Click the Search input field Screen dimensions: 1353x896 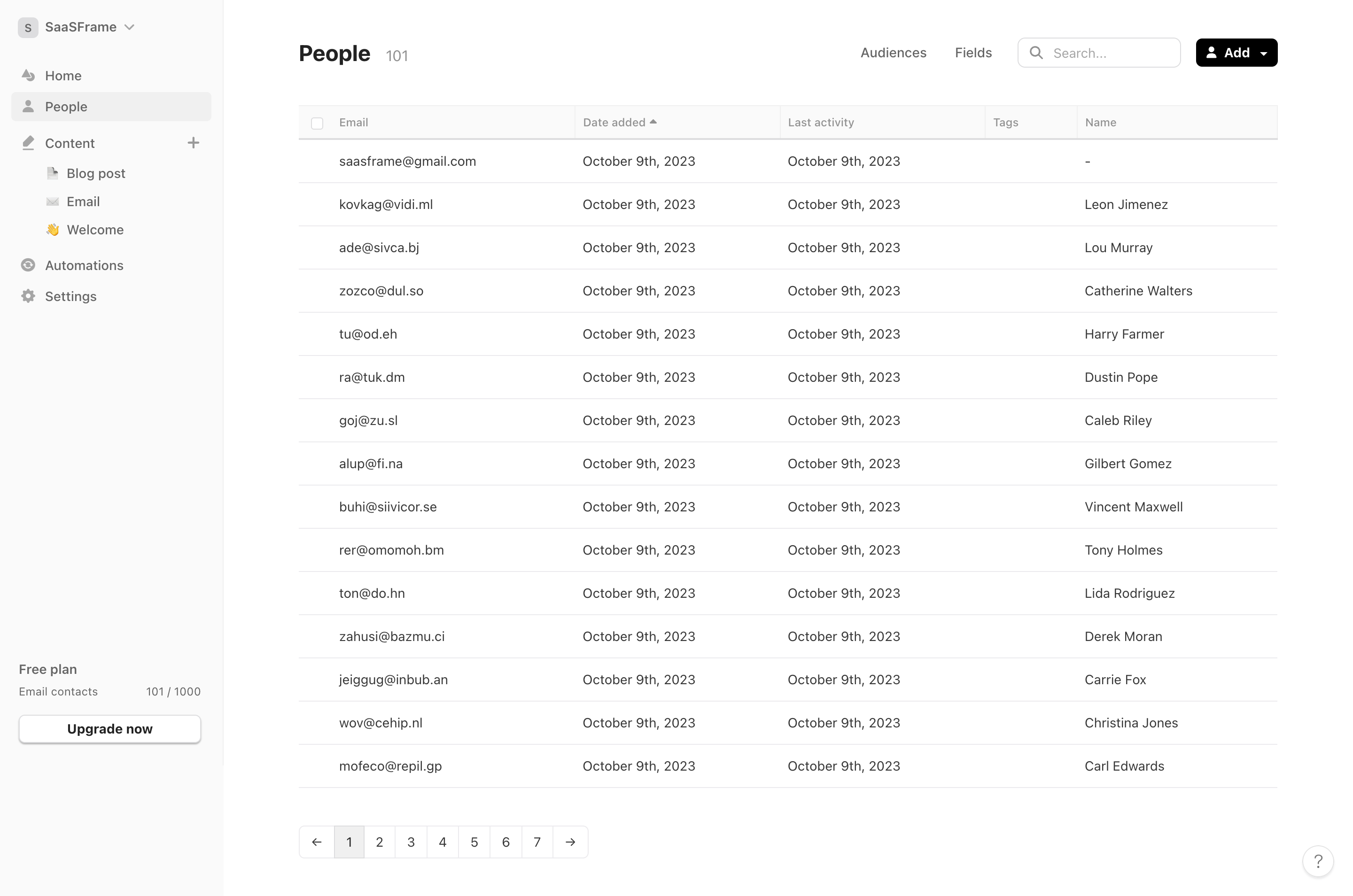(1099, 53)
